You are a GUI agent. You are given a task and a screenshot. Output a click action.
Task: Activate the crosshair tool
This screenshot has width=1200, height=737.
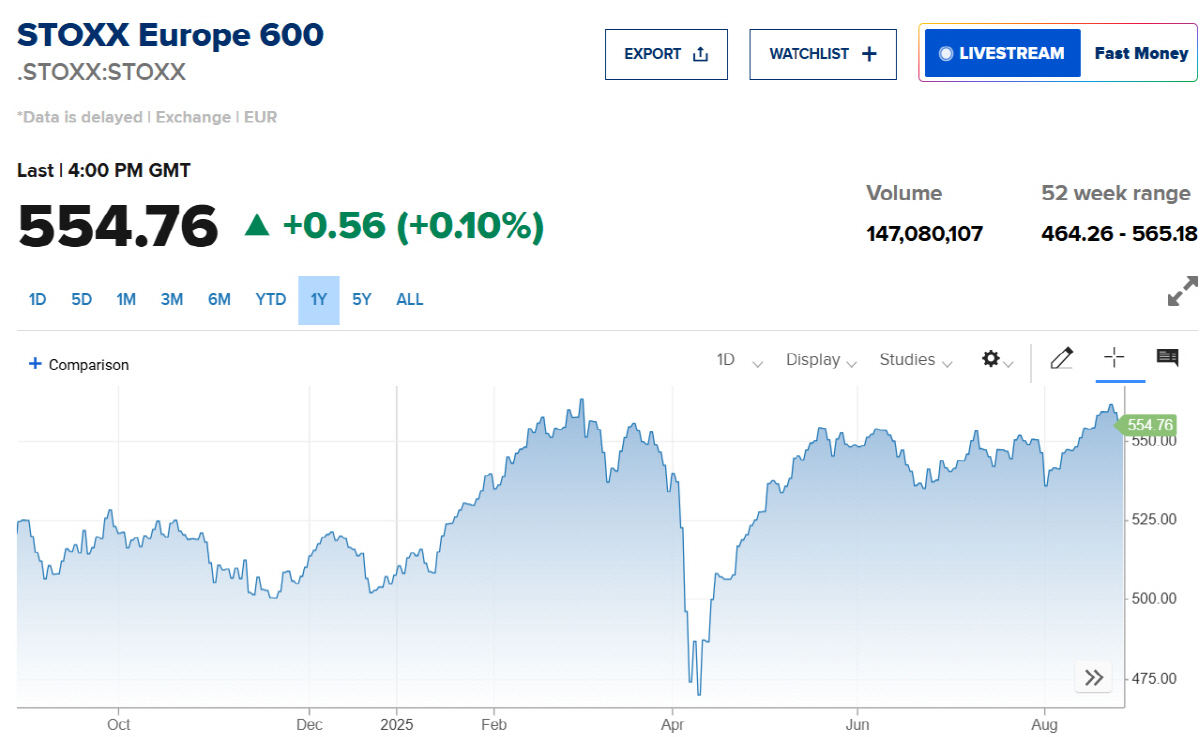(x=1115, y=358)
